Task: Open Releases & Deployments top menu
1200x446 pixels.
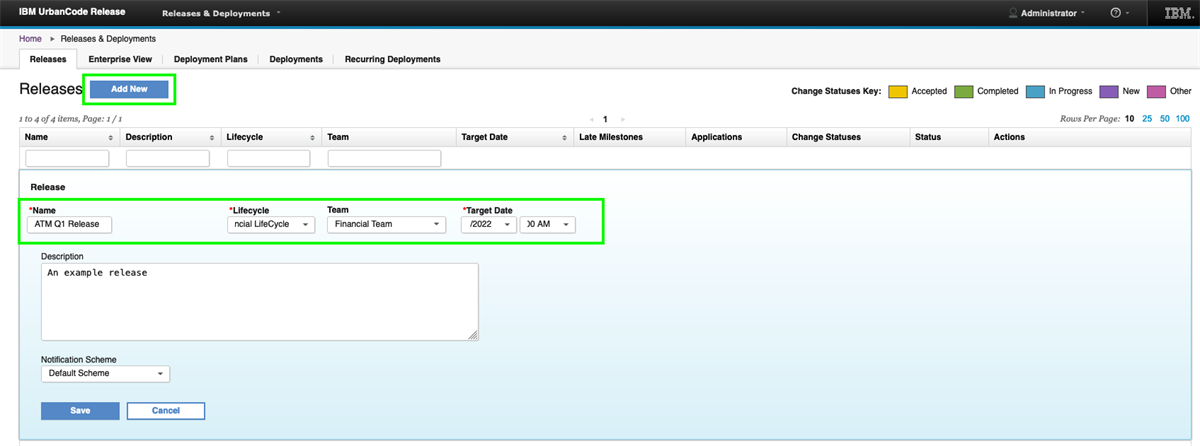Action: pyautogui.click(x=220, y=13)
